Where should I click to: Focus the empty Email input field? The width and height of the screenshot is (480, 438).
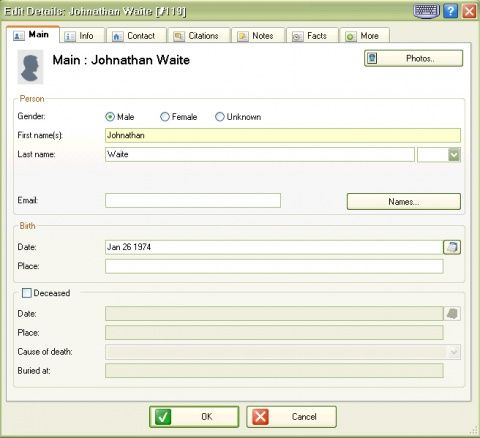[x=193, y=201]
